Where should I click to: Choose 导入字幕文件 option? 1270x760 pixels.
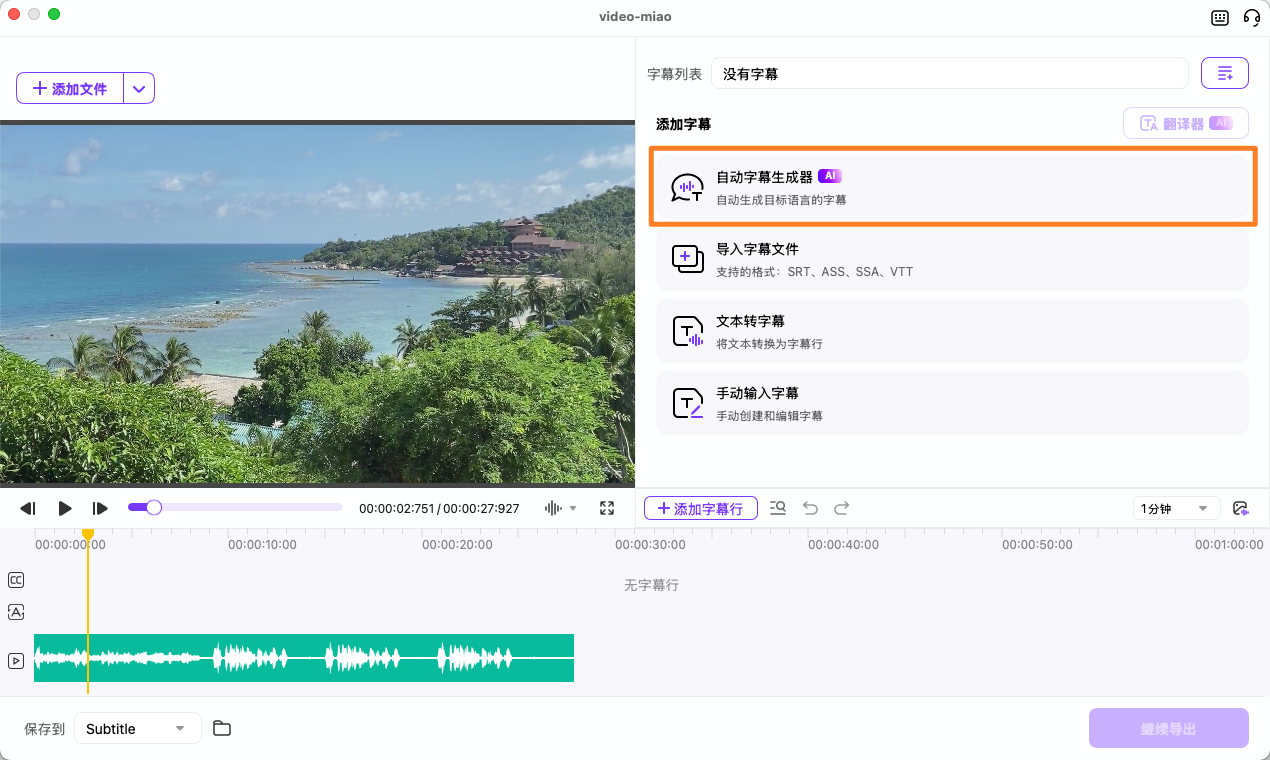click(952, 259)
